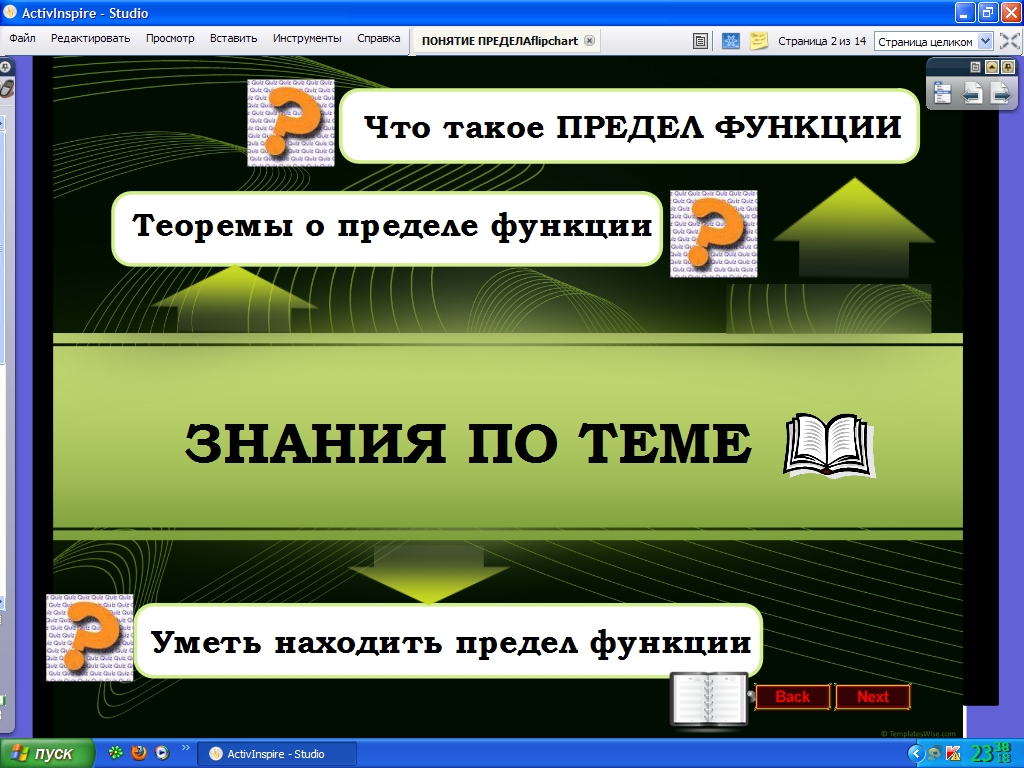Screen dimensions: 1024x768
Task: Open the main menu icon in floating toolbox
Action: (x=942, y=93)
